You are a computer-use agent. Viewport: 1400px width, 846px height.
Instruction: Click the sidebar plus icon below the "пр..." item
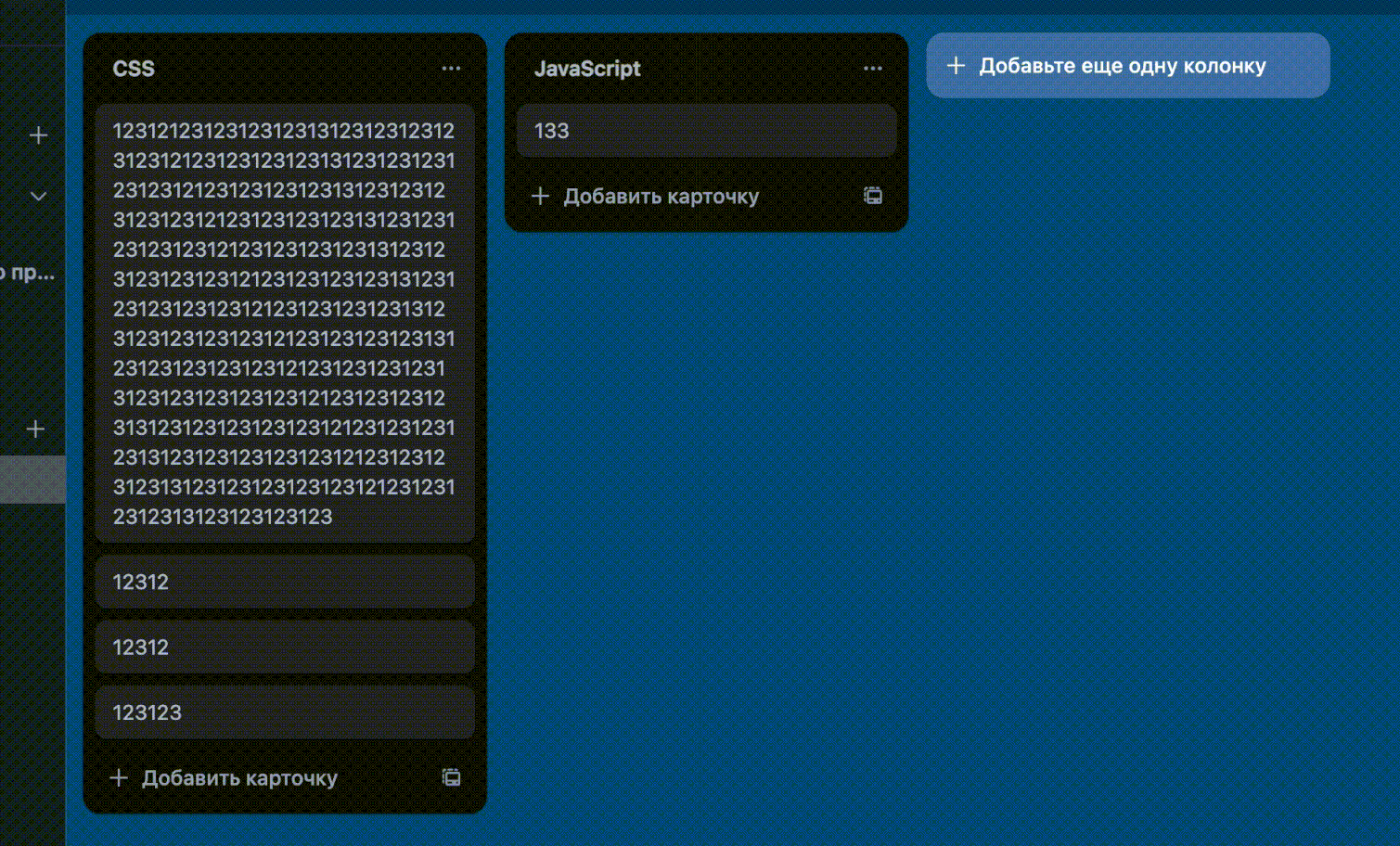coord(35,429)
